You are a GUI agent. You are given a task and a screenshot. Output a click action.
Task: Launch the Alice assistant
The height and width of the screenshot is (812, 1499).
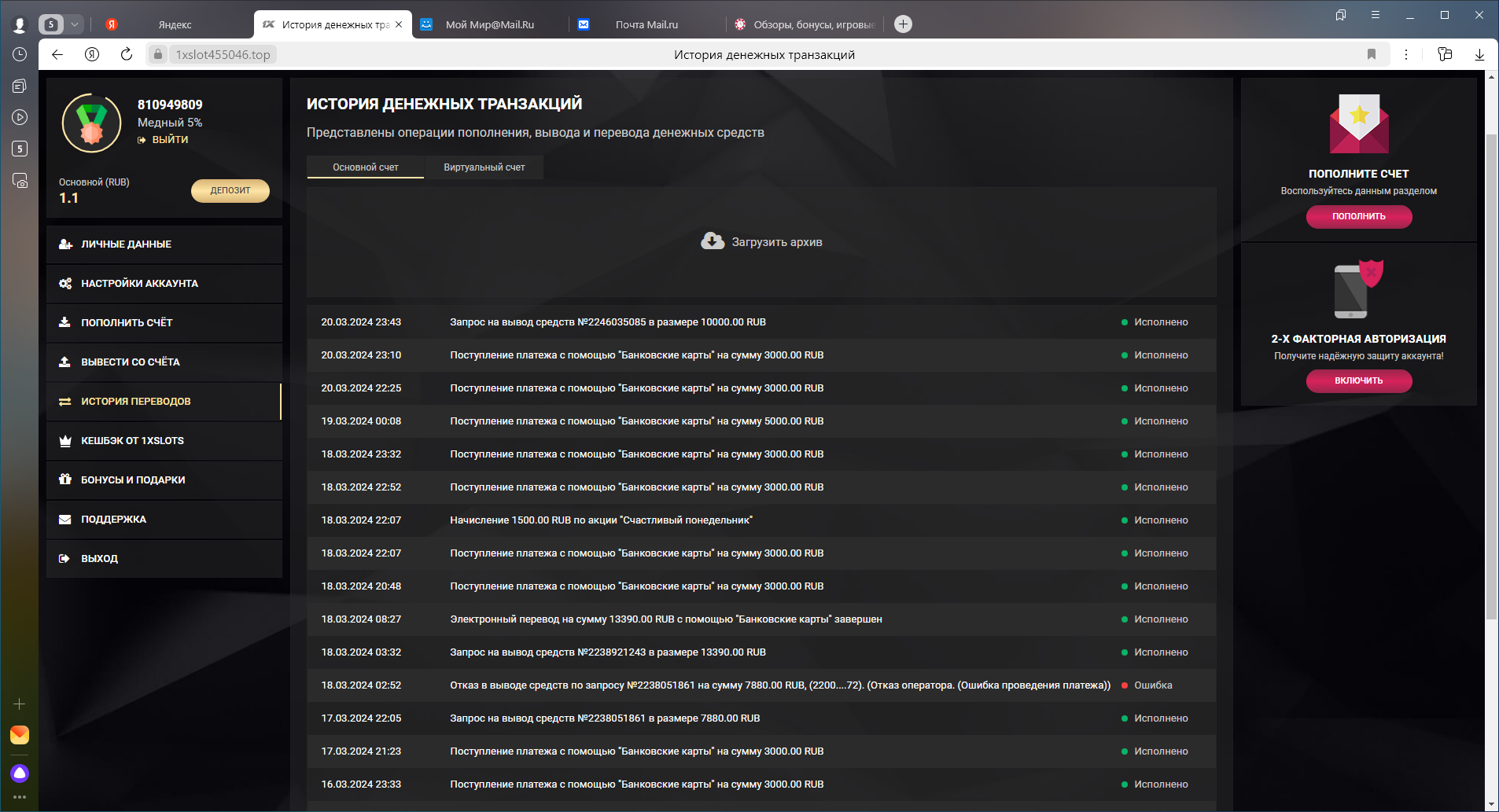20,773
